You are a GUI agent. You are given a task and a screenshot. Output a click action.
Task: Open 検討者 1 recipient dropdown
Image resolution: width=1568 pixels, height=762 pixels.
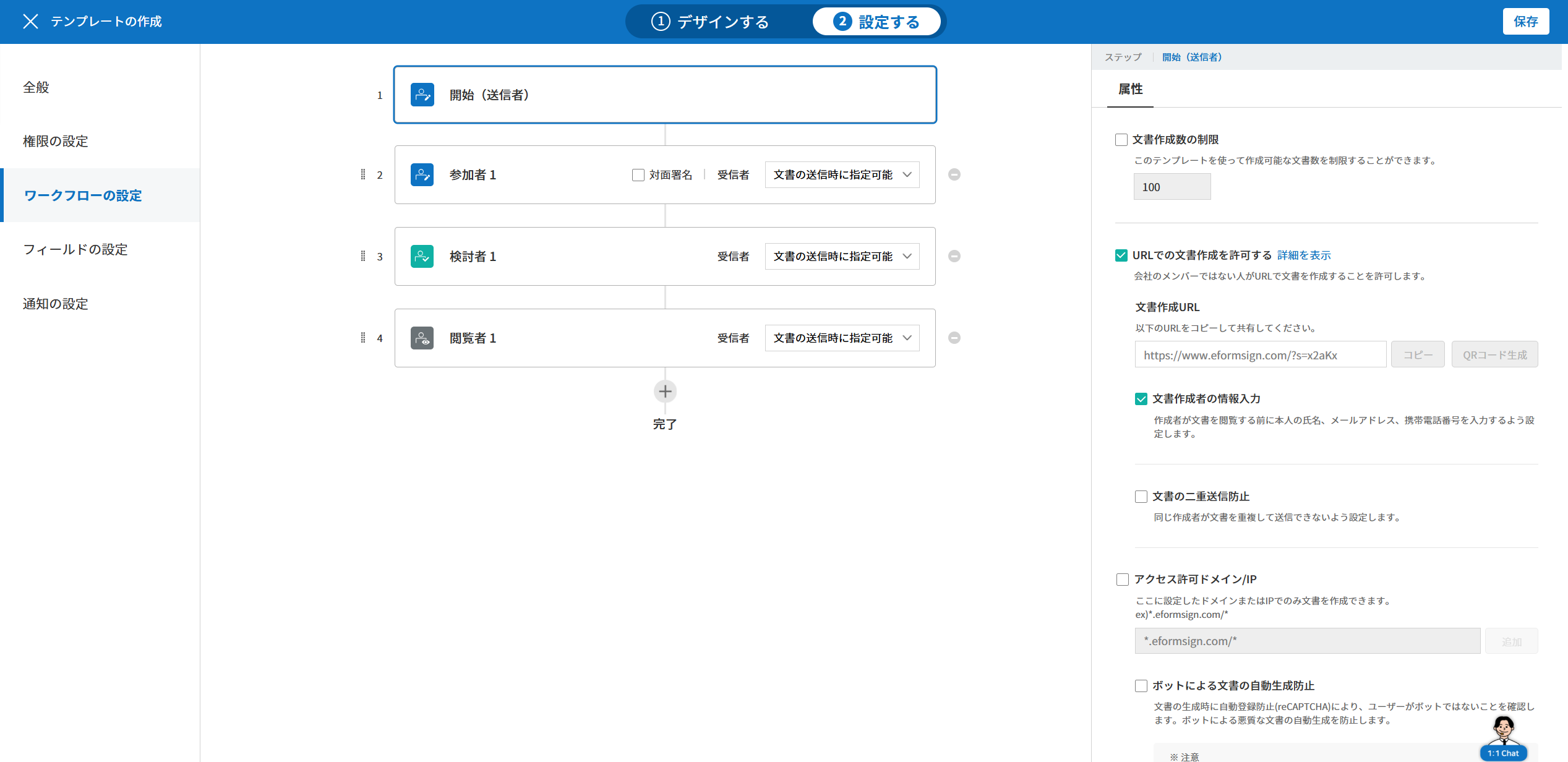tap(842, 257)
